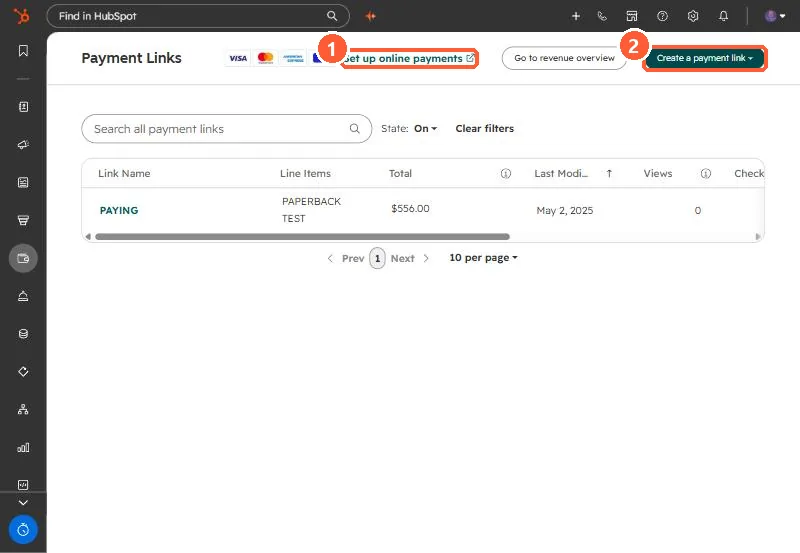Open the help question mark icon
This screenshot has width=800, height=553.
coord(662,16)
